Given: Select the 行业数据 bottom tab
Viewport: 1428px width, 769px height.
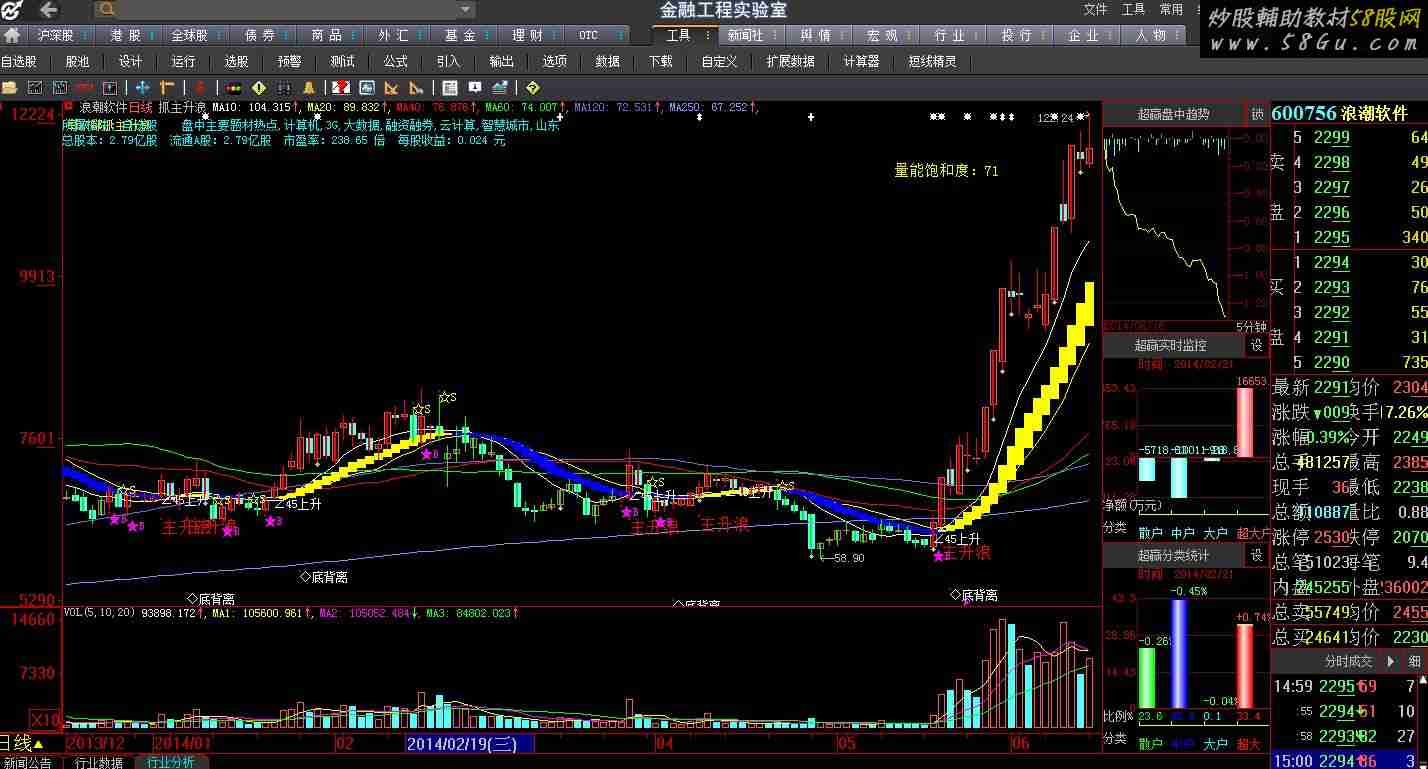Looking at the screenshot, I should (100, 762).
